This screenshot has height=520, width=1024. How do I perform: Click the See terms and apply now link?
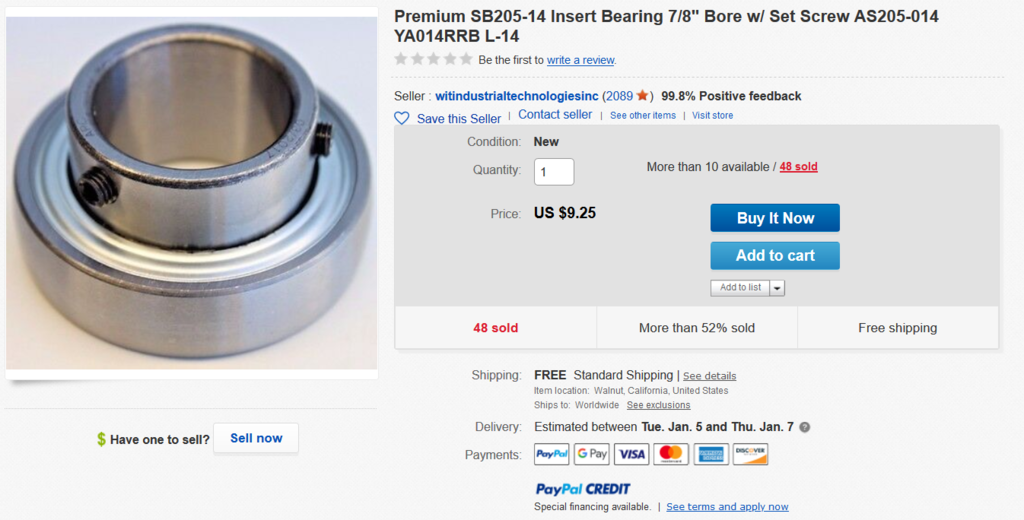click(727, 507)
